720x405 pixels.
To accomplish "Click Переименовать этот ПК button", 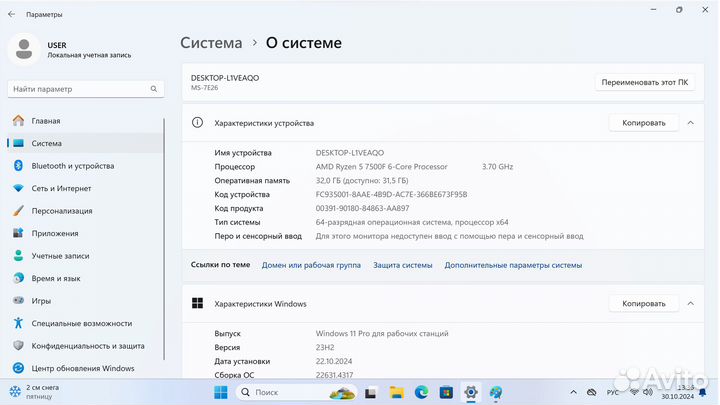I will 645,82.
